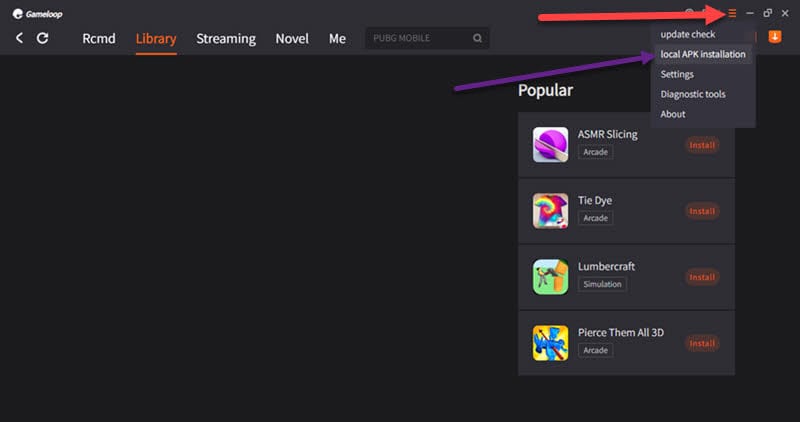The width and height of the screenshot is (800, 422).
Task: Restore the Gameloop window size
Action: click(767, 13)
